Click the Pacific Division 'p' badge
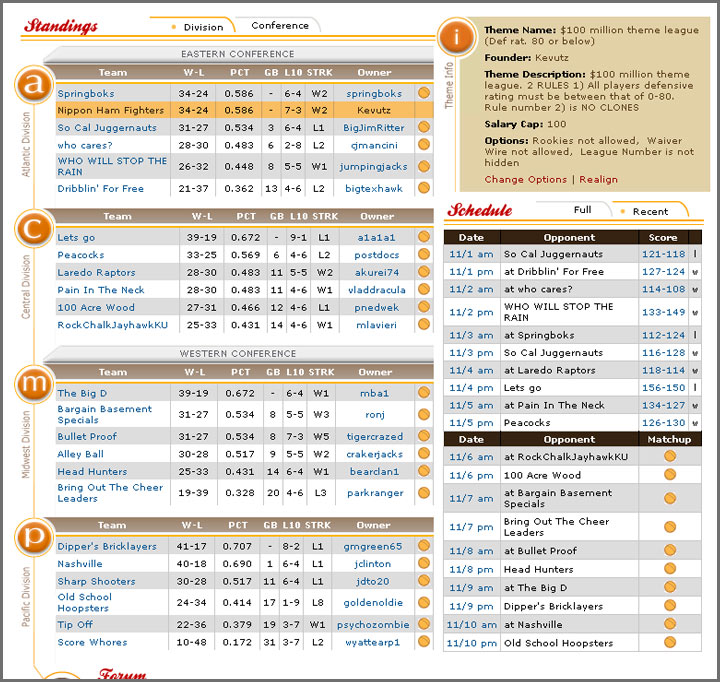This screenshot has width=720, height=682. point(34,537)
